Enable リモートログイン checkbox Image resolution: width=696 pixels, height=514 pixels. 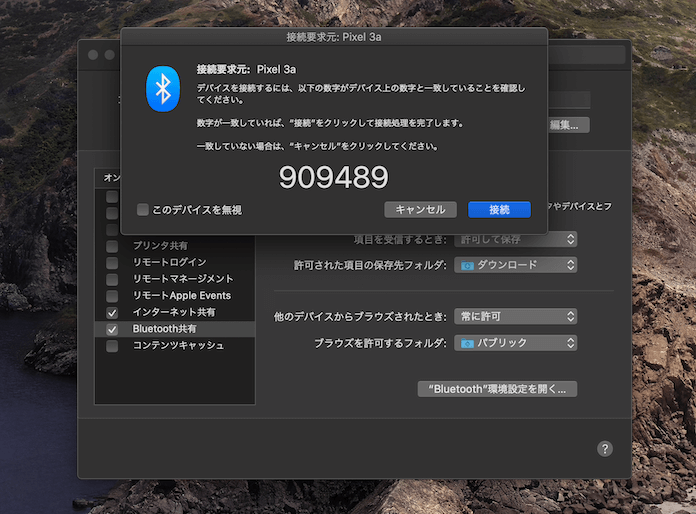(x=112, y=262)
